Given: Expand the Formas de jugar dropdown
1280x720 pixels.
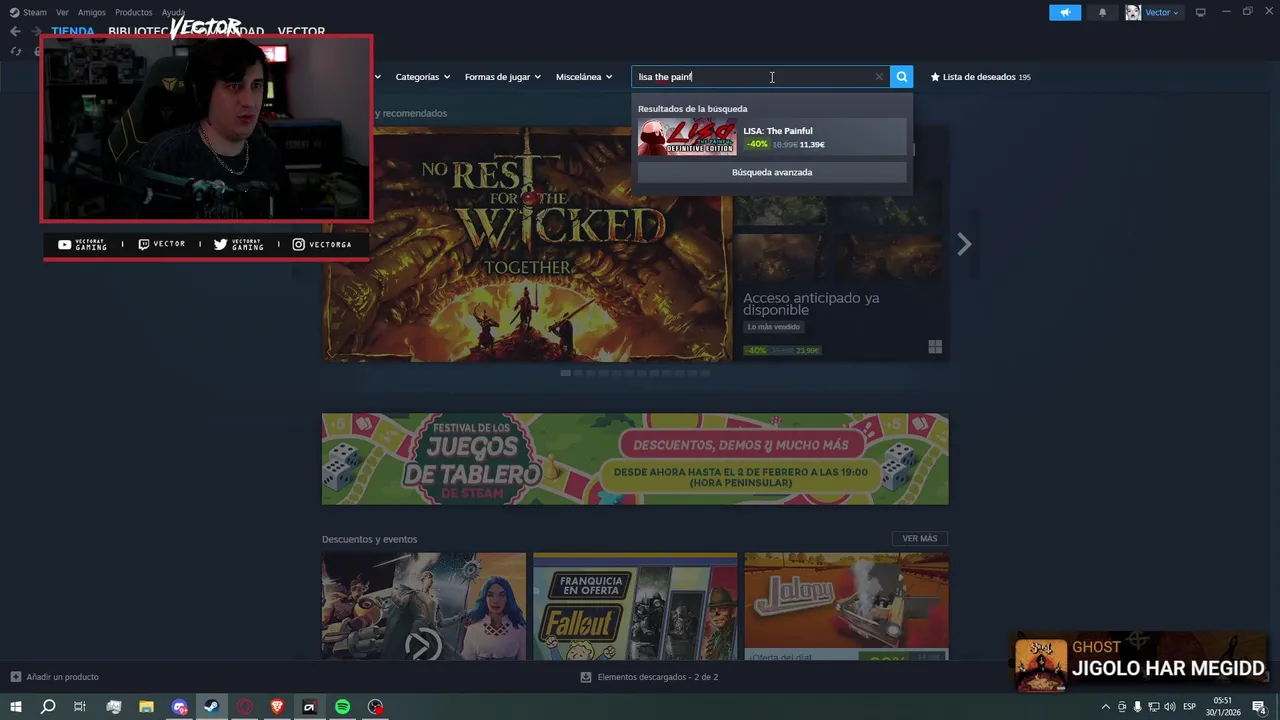Looking at the screenshot, I should point(502,77).
